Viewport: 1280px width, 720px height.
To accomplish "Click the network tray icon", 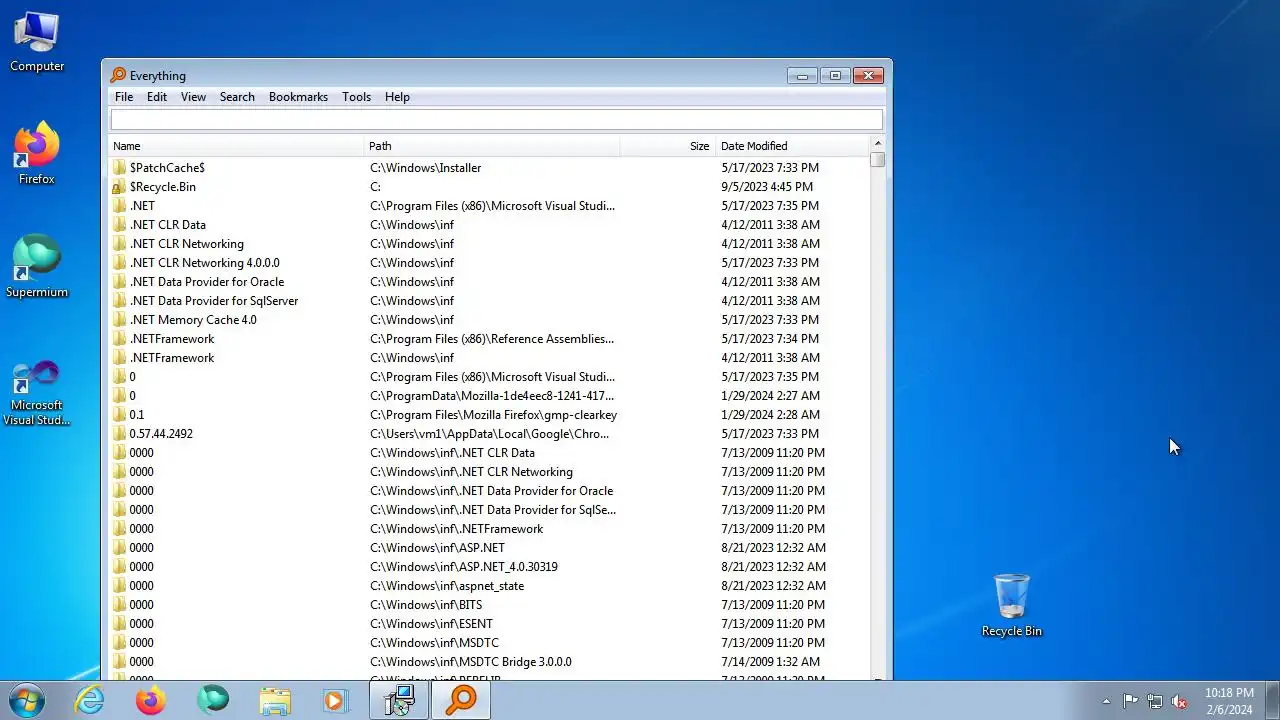I will (x=1155, y=701).
